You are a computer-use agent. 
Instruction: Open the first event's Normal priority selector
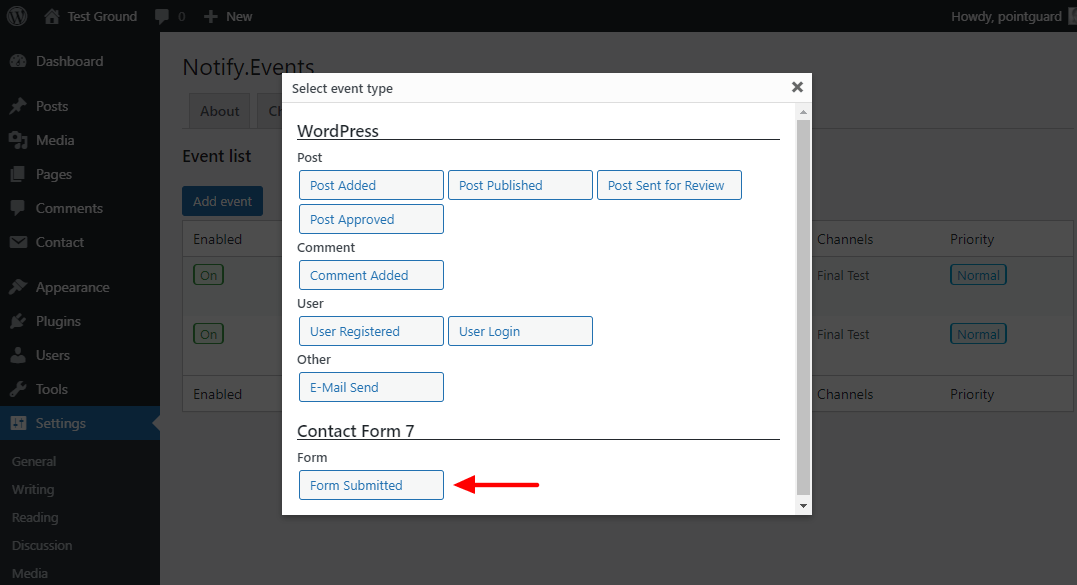coord(978,275)
